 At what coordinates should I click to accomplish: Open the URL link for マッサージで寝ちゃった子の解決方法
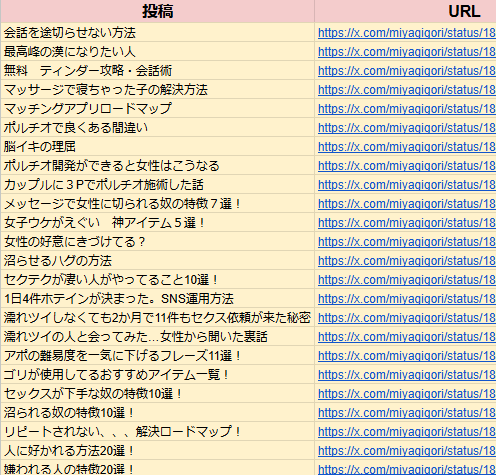pyautogui.click(x=407, y=90)
